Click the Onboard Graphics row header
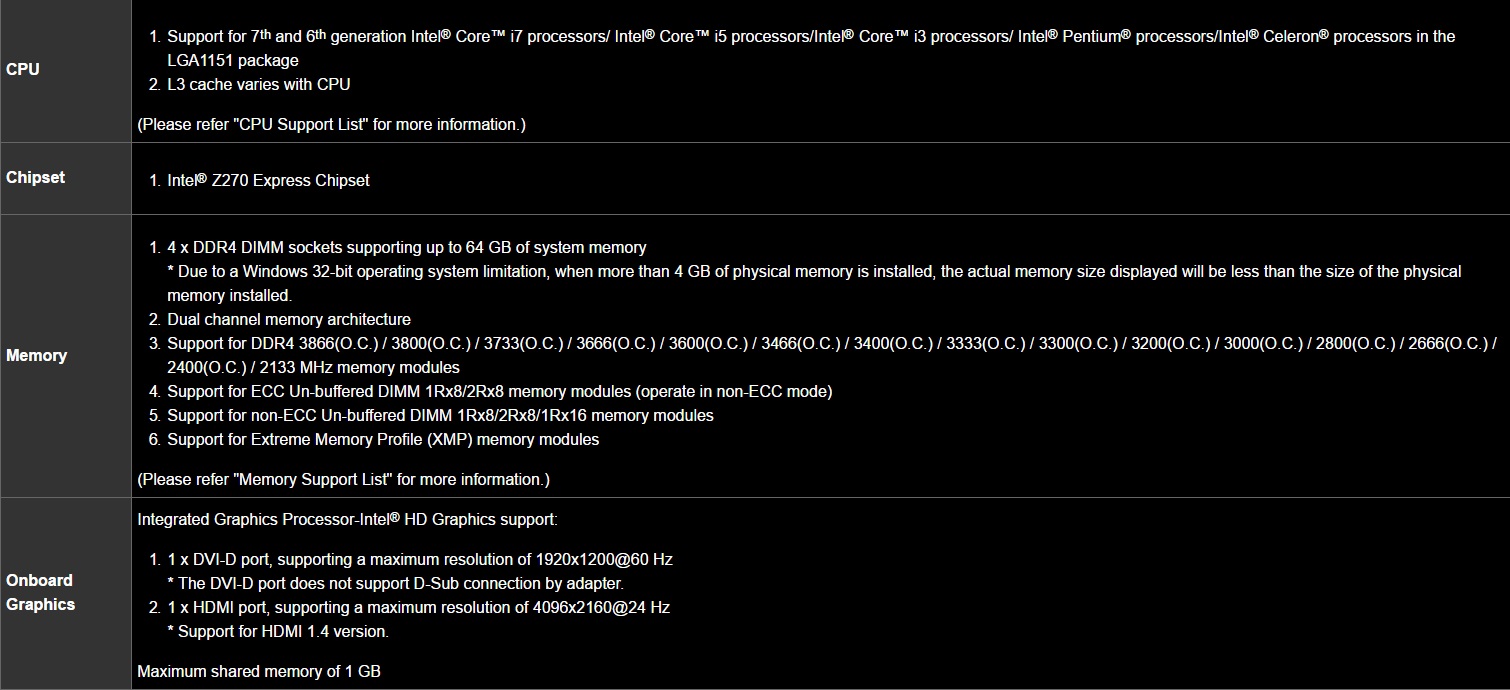 tap(41, 592)
